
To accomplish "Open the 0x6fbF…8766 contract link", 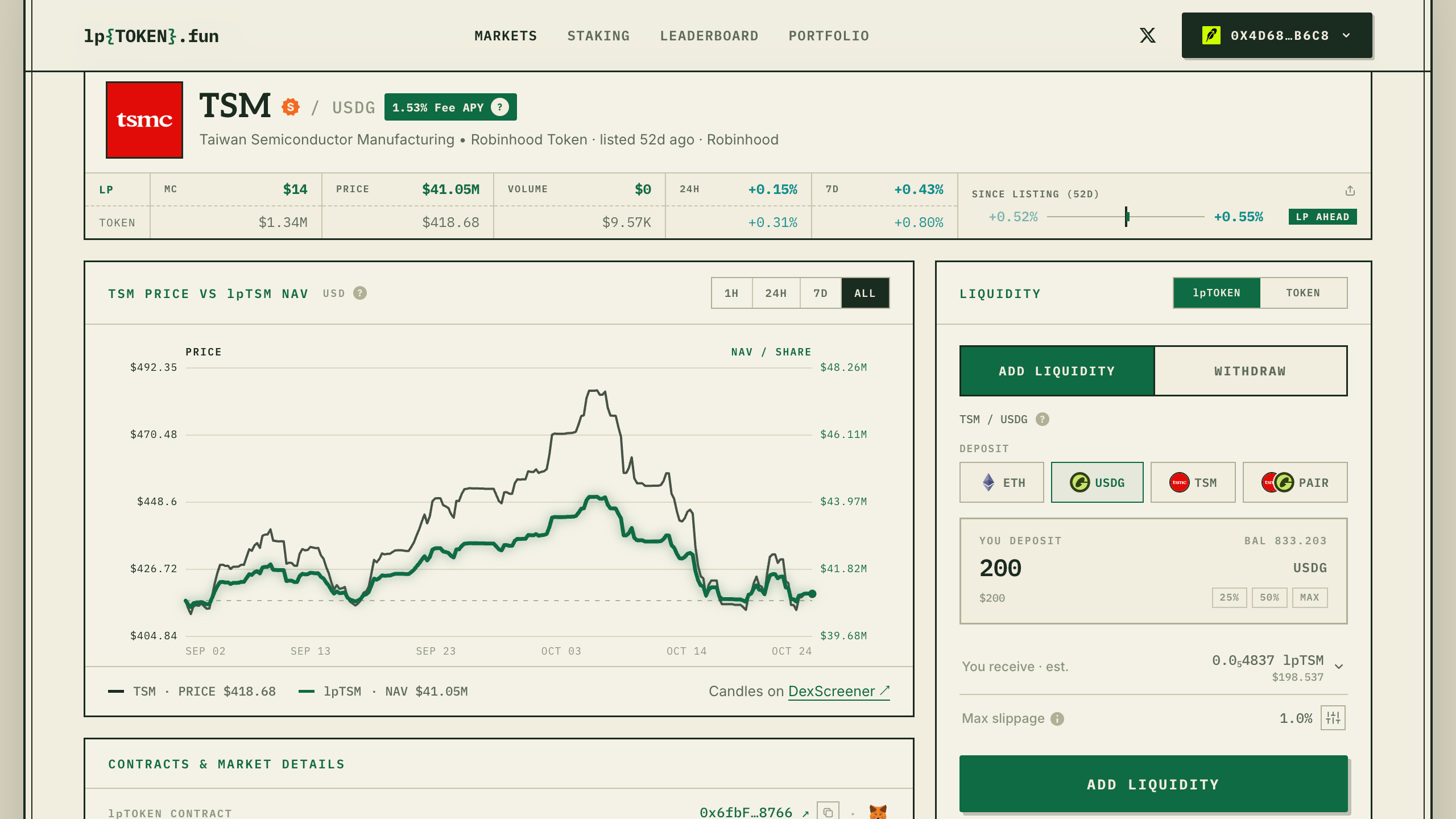I will [x=754, y=812].
